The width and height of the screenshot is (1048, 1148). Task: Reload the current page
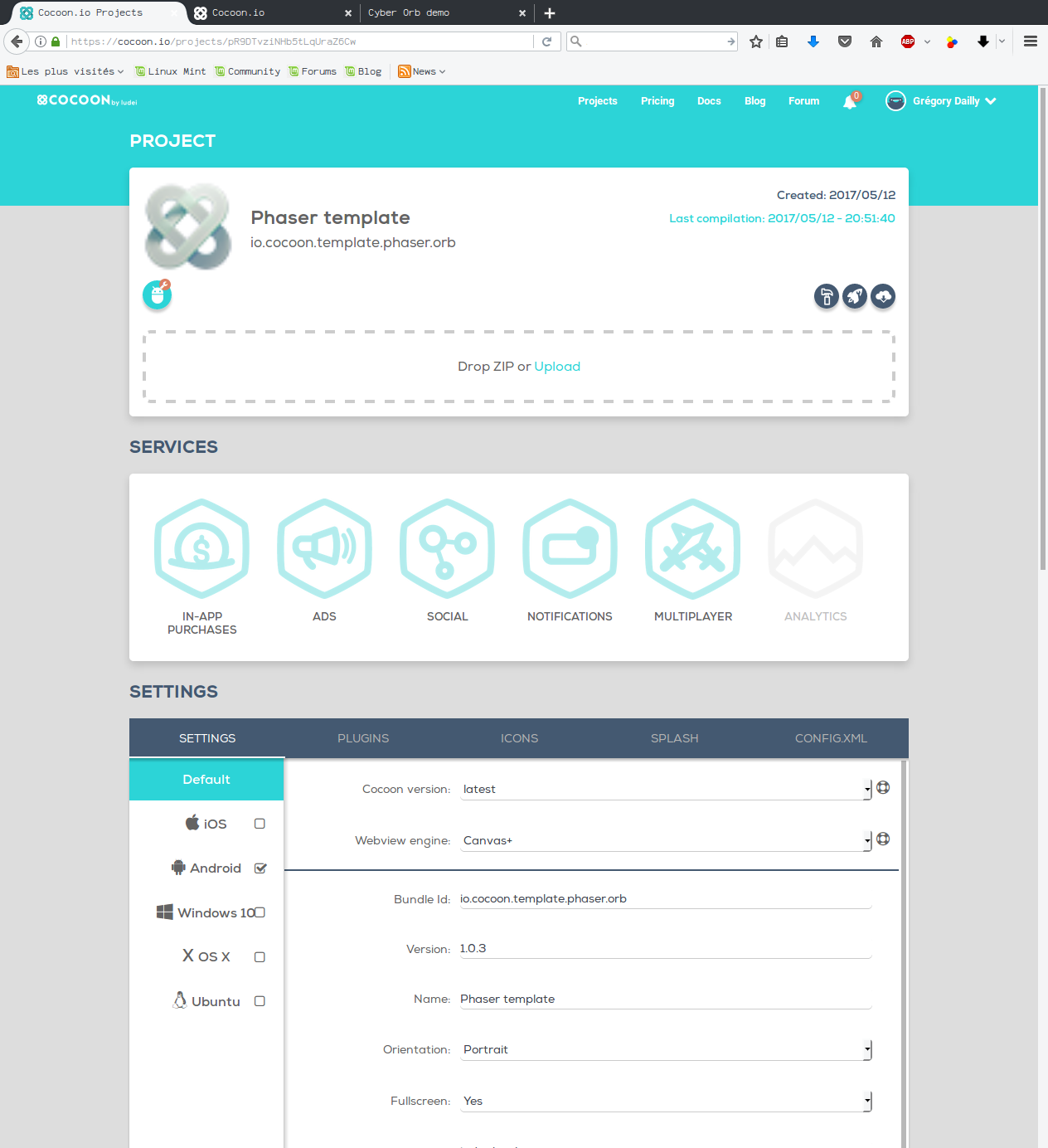tap(546, 41)
